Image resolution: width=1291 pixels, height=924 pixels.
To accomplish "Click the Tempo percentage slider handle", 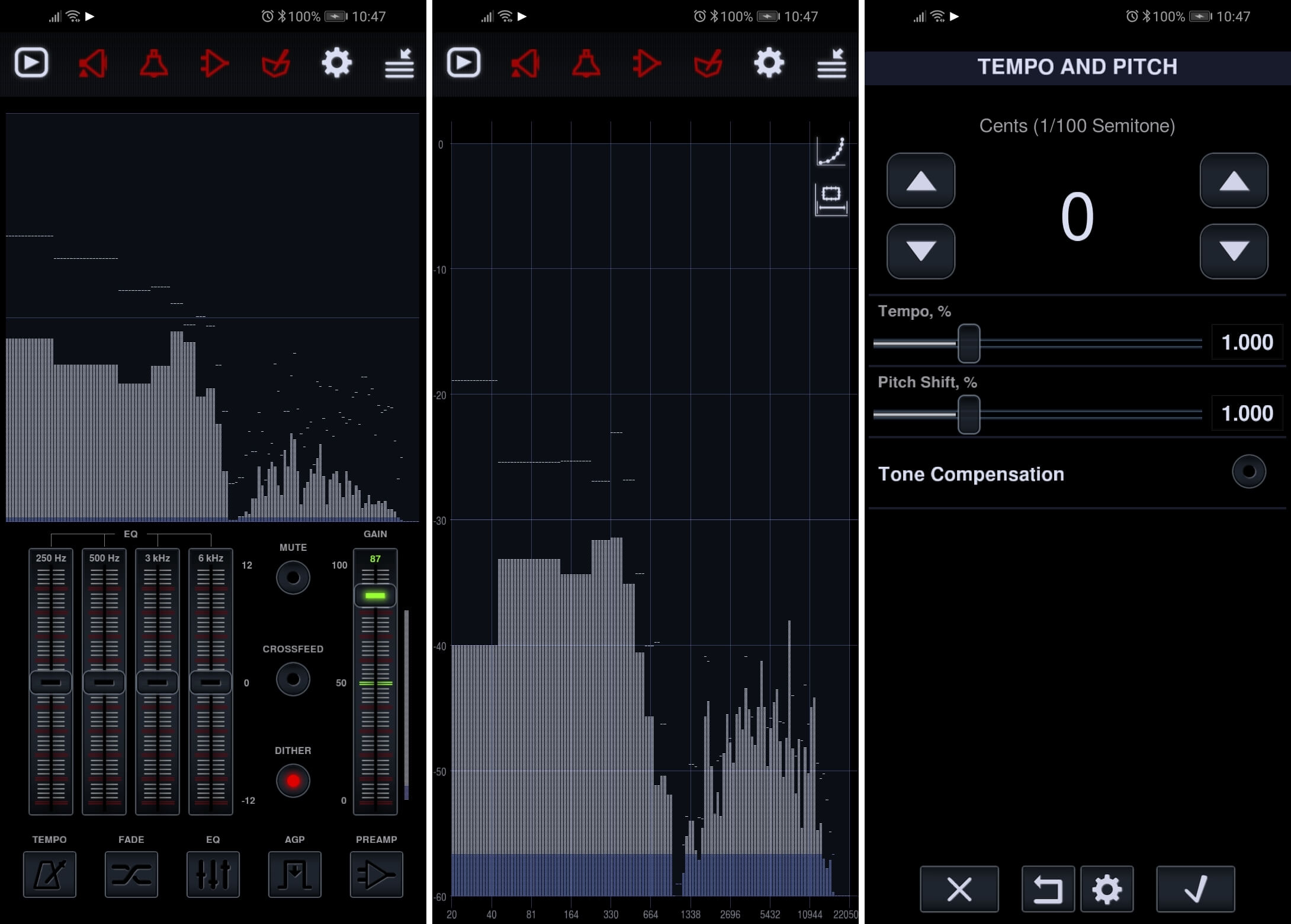I will point(969,342).
